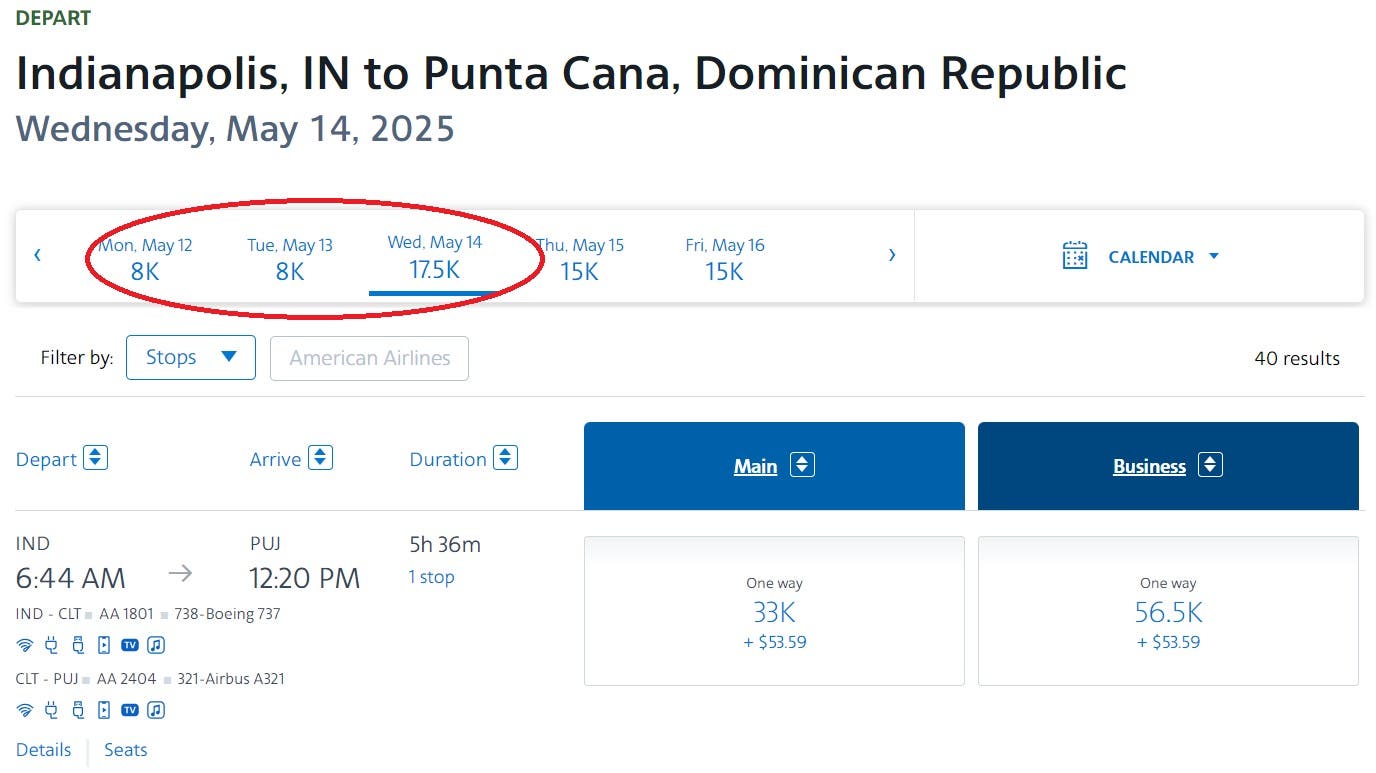Open flight Details link

click(x=44, y=750)
